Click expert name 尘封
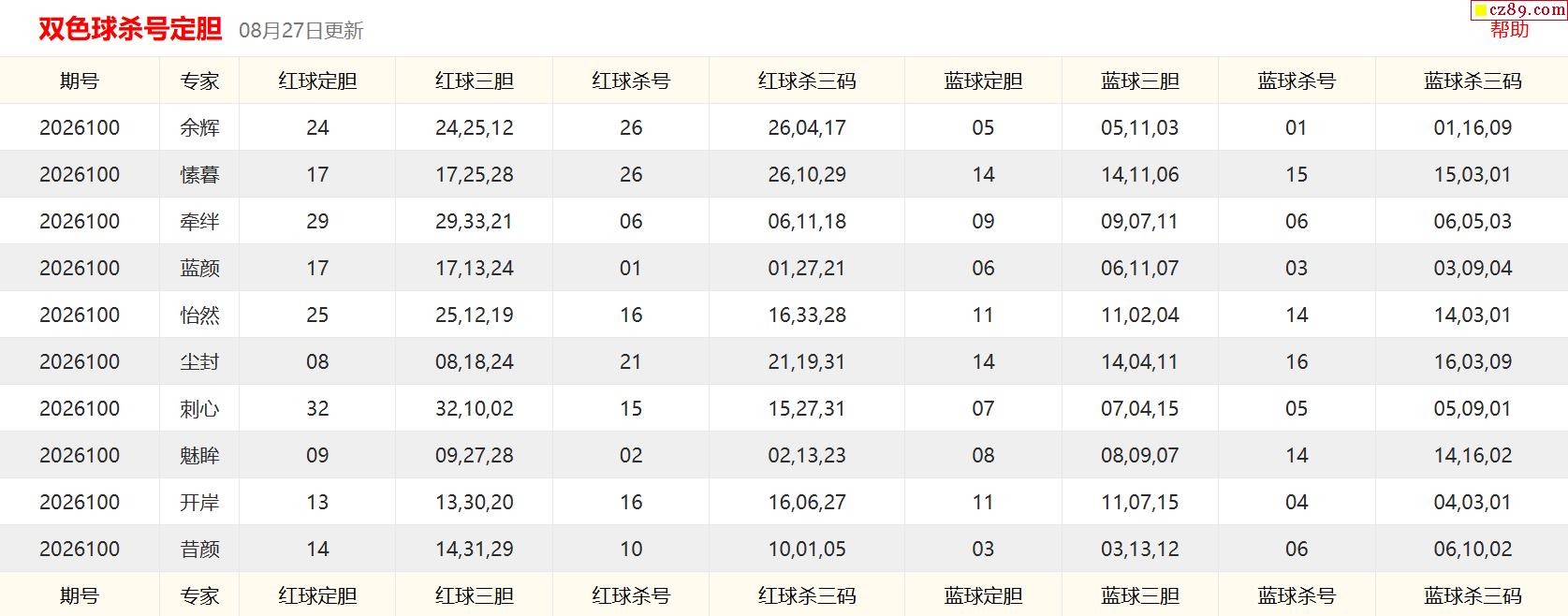 click(x=199, y=362)
